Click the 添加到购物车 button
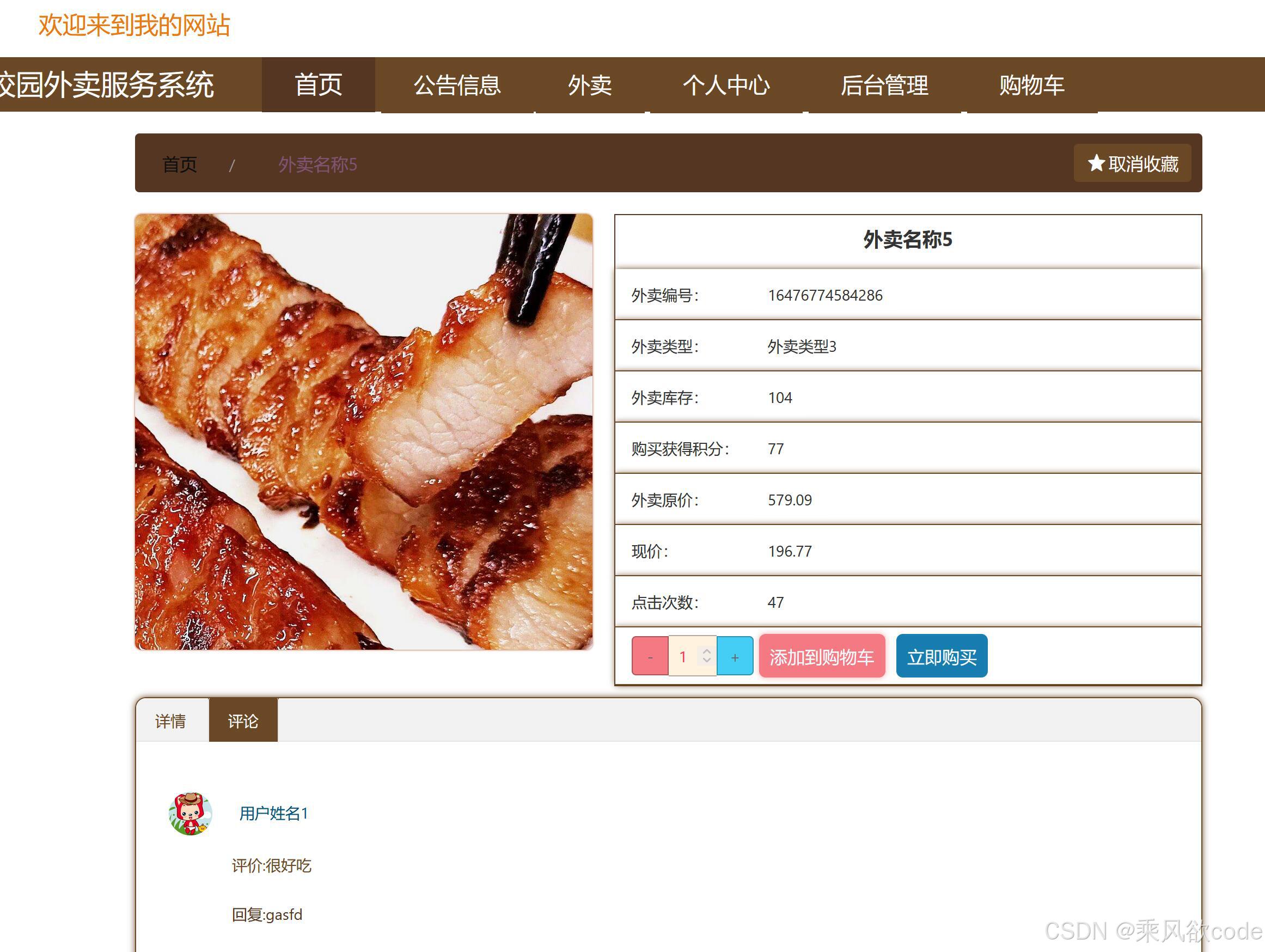 tap(821, 657)
